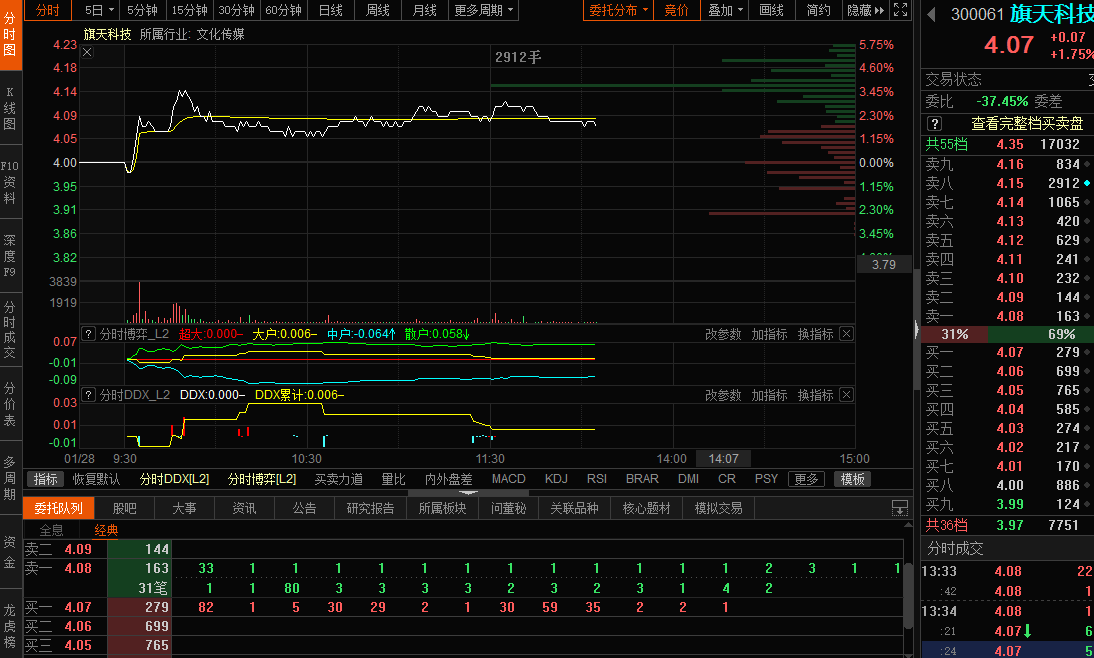Click the pull-up handle above bottom tabs
The height and width of the screenshot is (658, 1094).
(x=468, y=493)
